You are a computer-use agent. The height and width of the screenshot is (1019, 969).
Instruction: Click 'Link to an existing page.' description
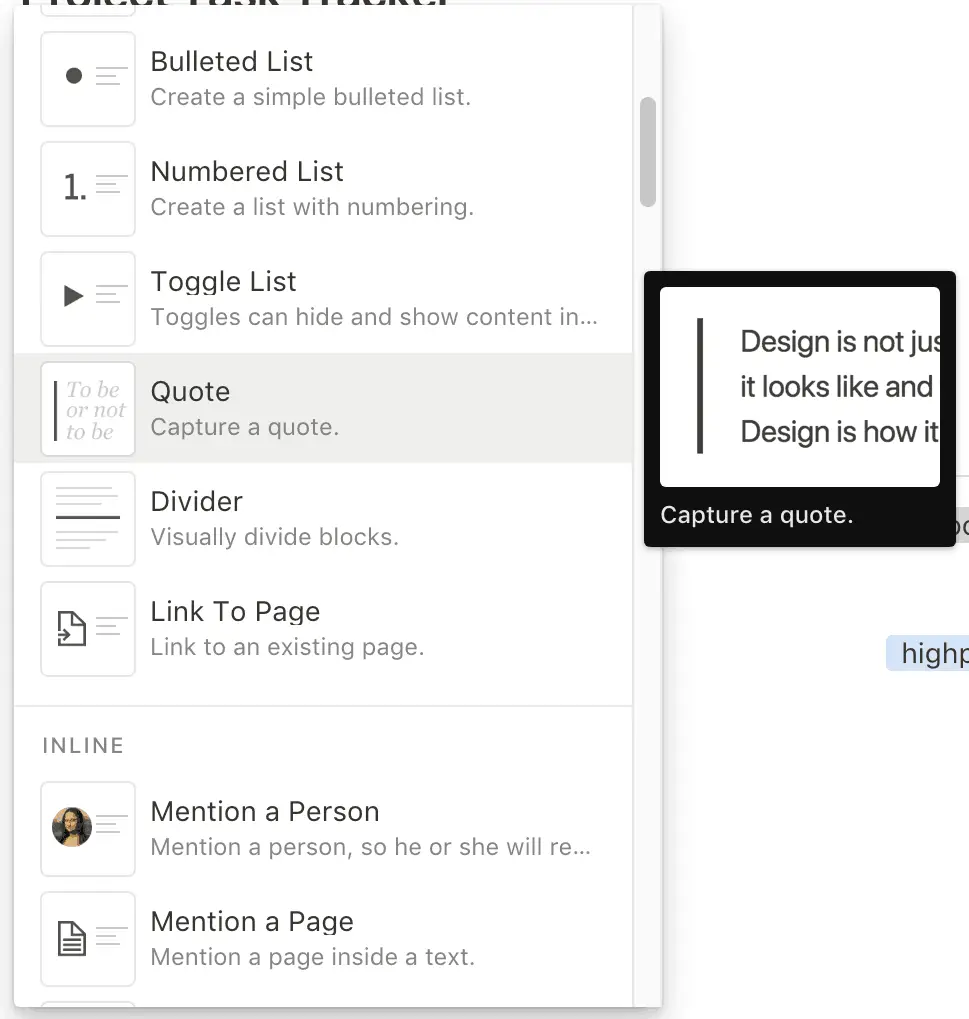(x=287, y=647)
